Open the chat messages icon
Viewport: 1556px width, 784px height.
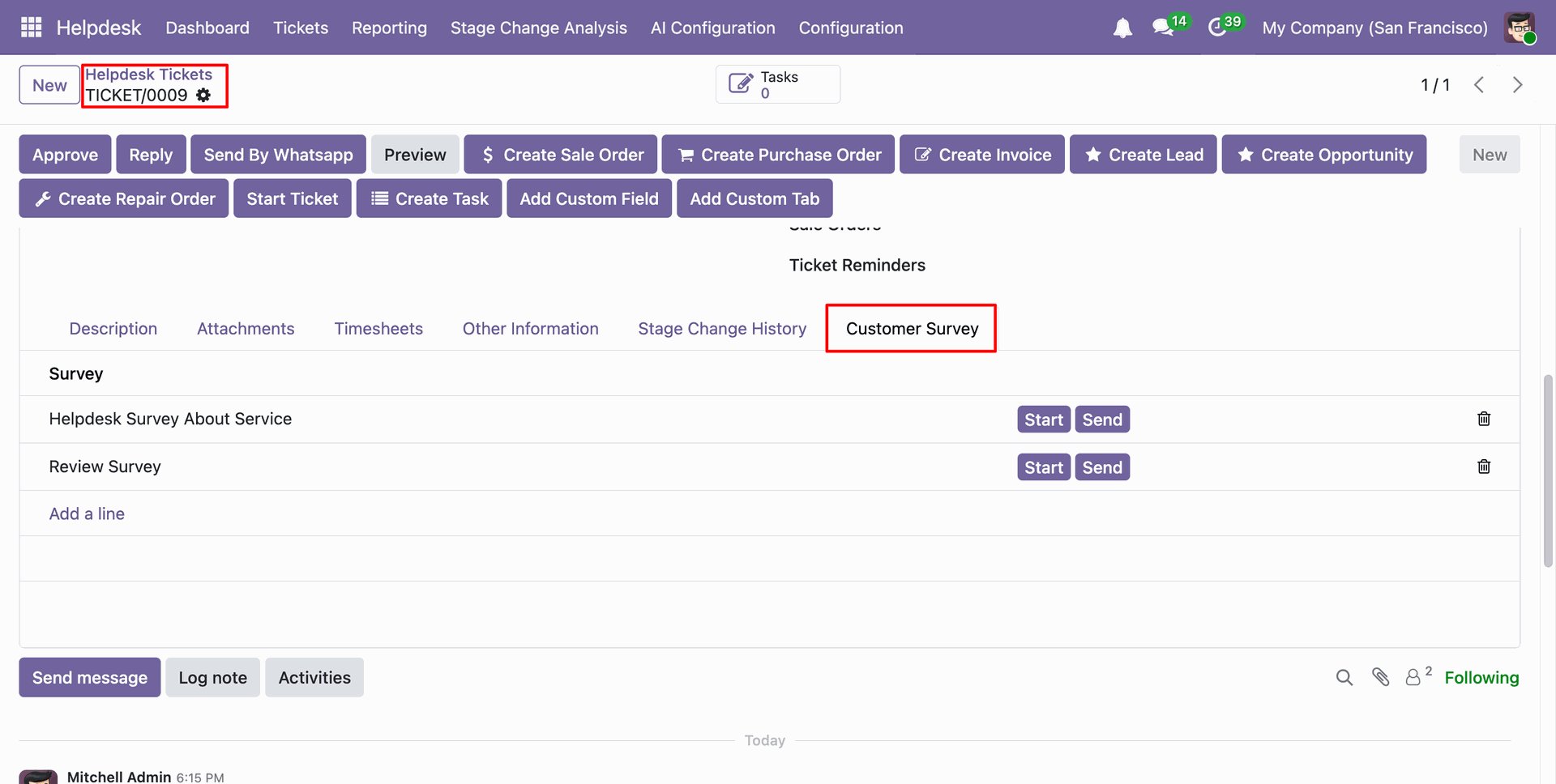[x=1163, y=28]
